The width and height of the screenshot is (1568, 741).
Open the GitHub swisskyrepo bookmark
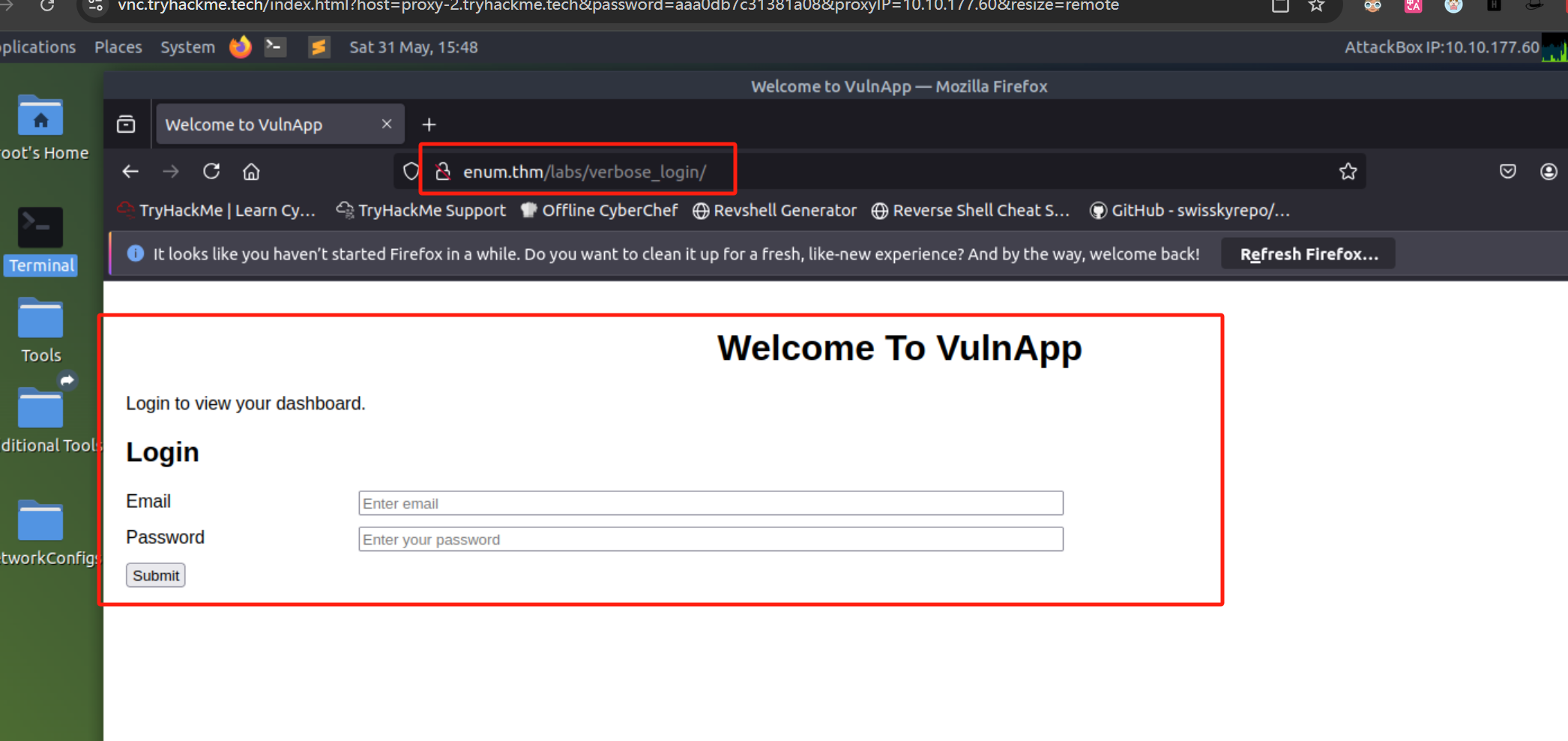(1190, 211)
